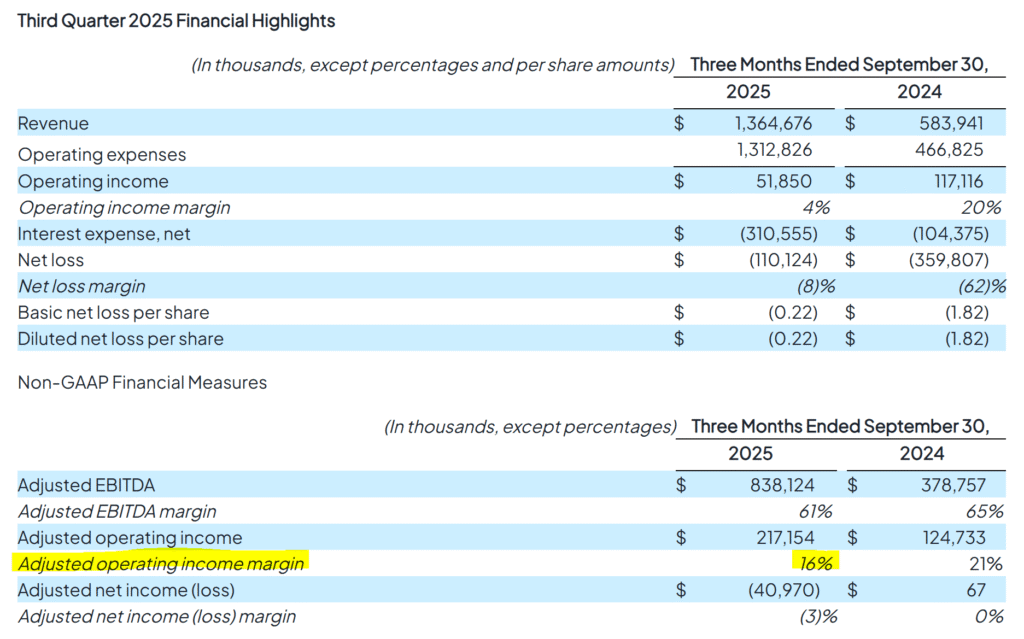Screen dimensions: 1024x639
Task: Select the 2024 column header in Non-GAAP table
Action: point(921,454)
